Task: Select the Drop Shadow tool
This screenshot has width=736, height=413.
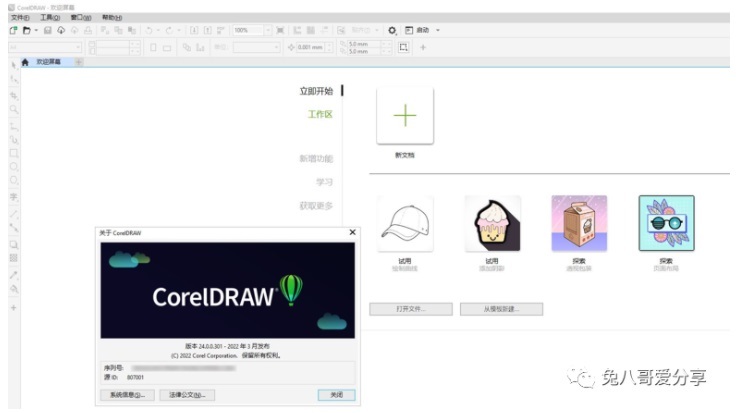Action: 14,245
